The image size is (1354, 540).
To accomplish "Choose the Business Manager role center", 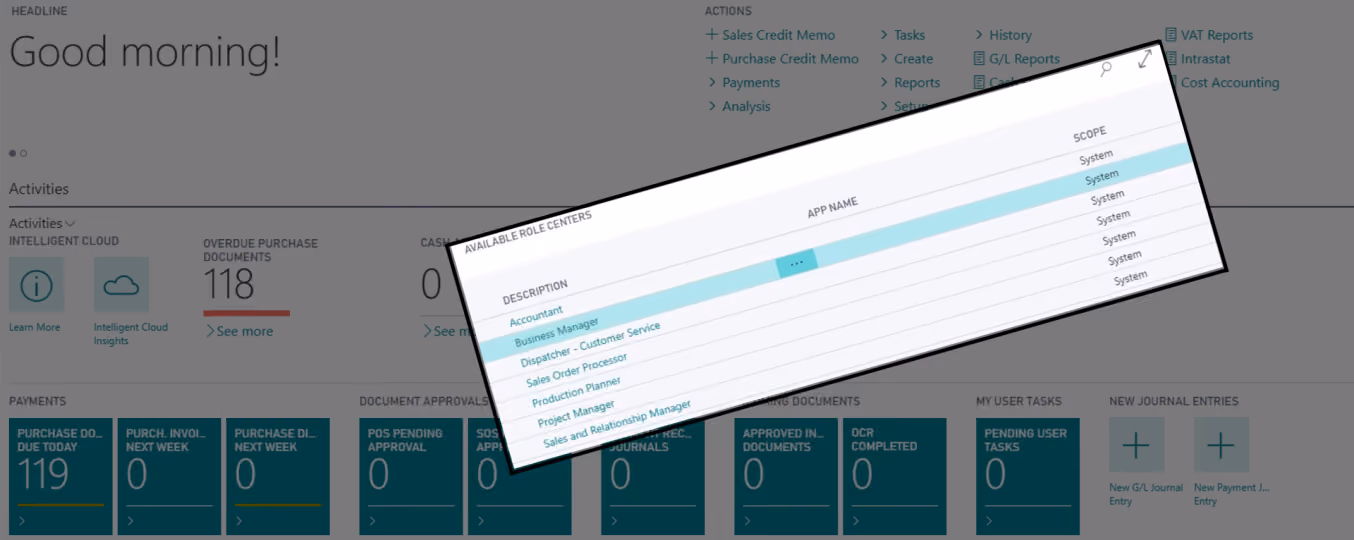I will click(x=557, y=333).
